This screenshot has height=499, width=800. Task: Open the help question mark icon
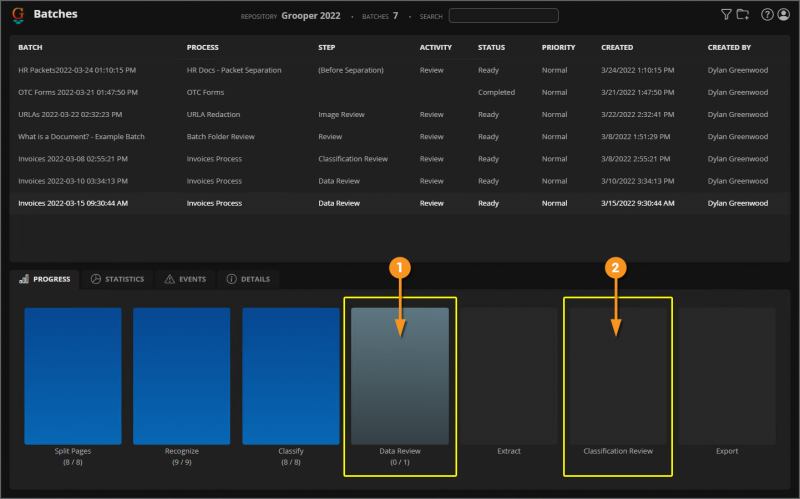tap(767, 15)
